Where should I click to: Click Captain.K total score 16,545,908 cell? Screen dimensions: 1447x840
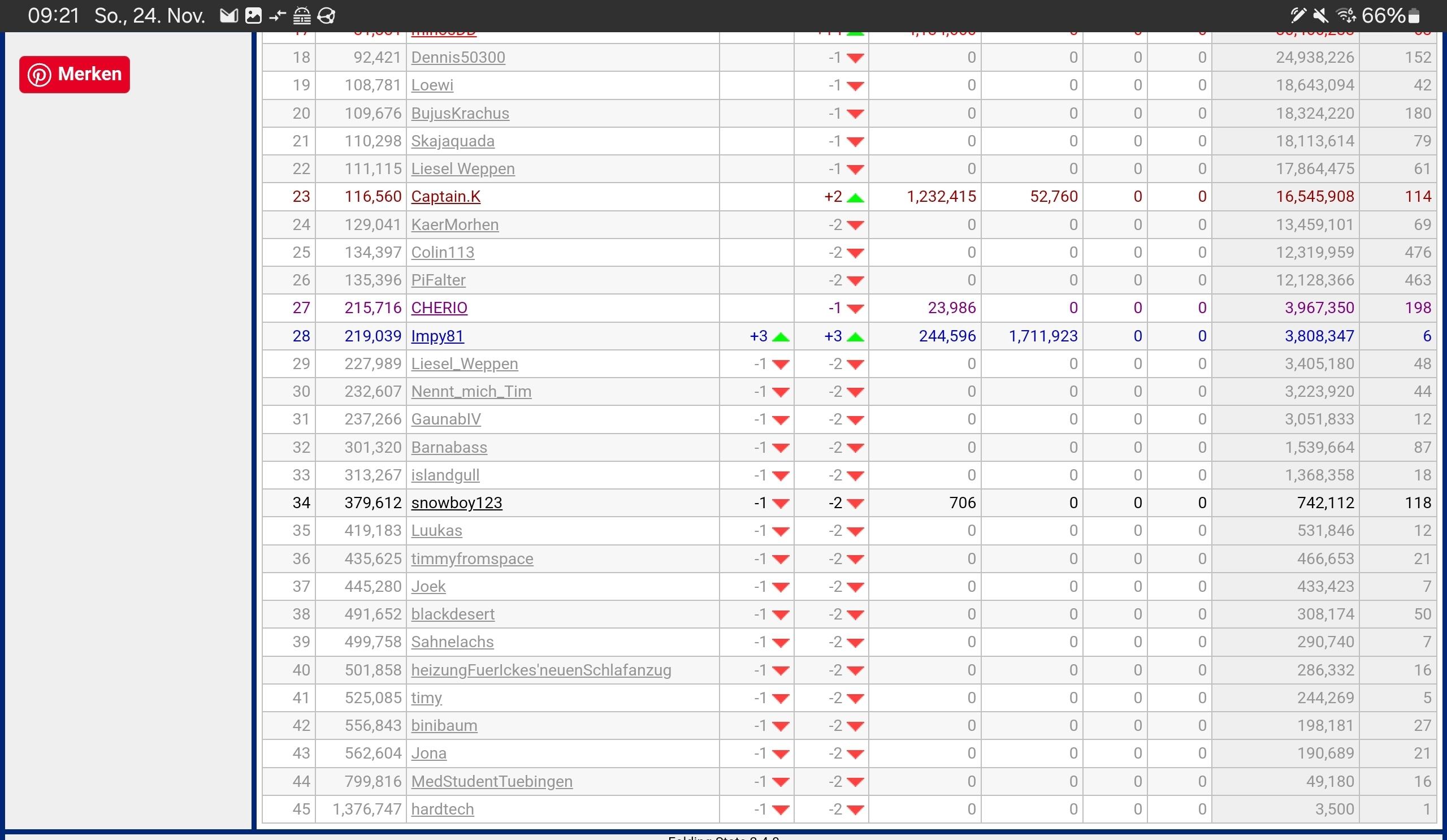tap(1314, 197)
